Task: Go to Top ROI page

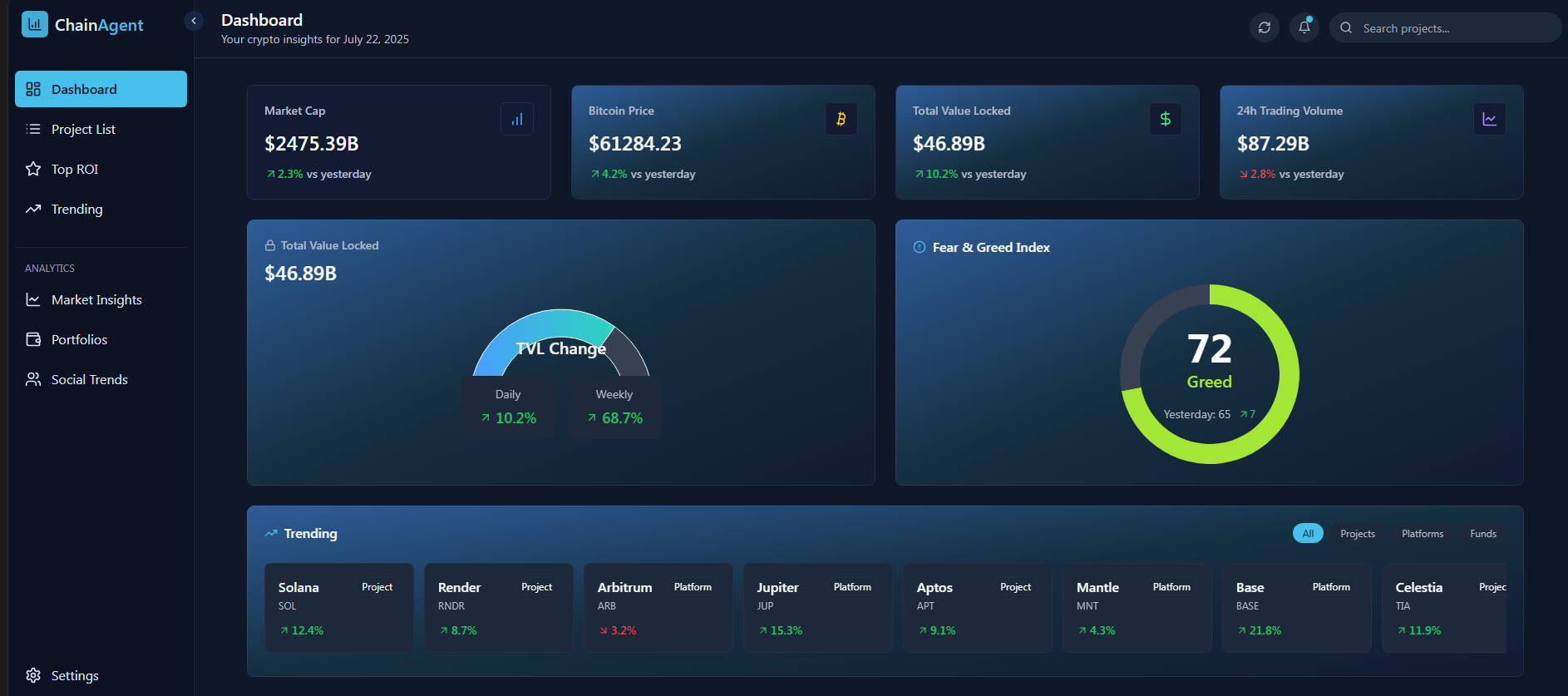Action: pos(75,169)
